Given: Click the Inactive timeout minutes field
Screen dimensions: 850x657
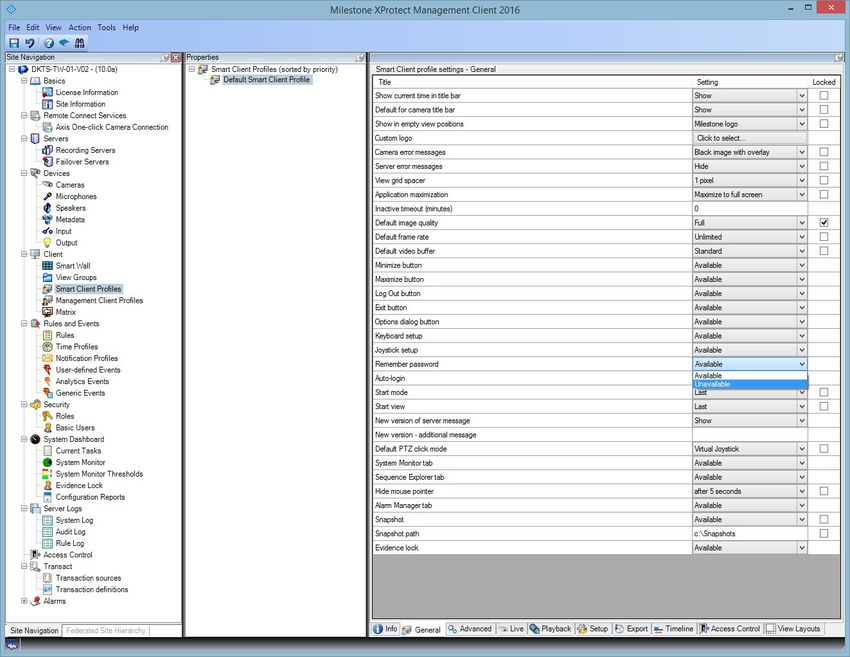Looking at the screenshot, I should pyautogui.click(x=750, y=209).
